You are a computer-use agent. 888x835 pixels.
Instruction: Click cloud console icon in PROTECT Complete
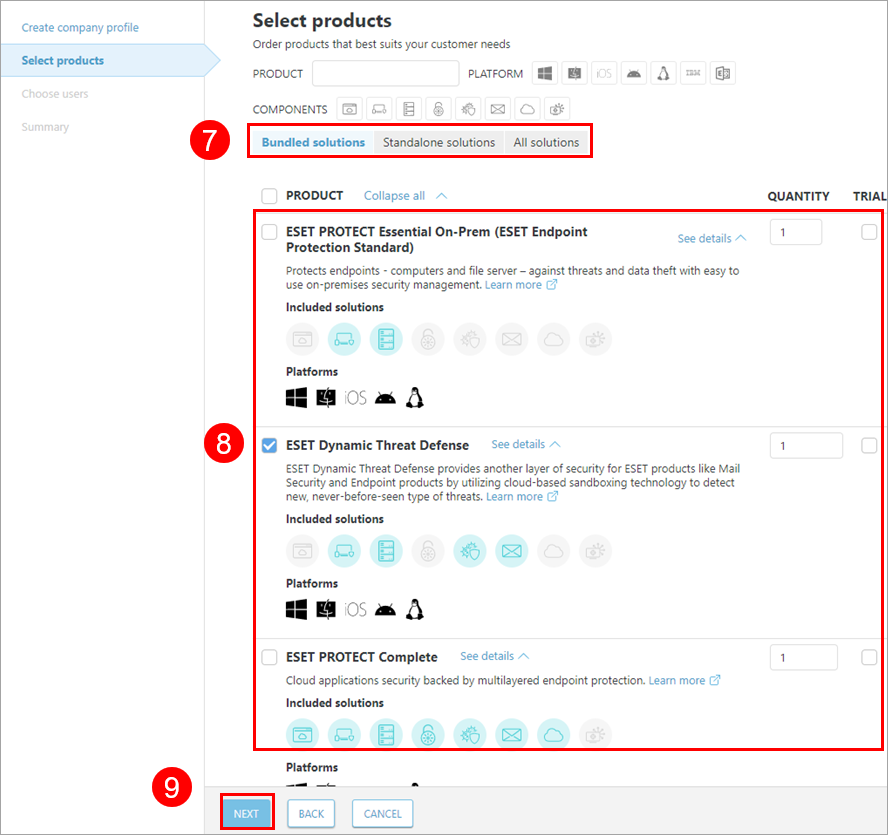coord(302,735)
